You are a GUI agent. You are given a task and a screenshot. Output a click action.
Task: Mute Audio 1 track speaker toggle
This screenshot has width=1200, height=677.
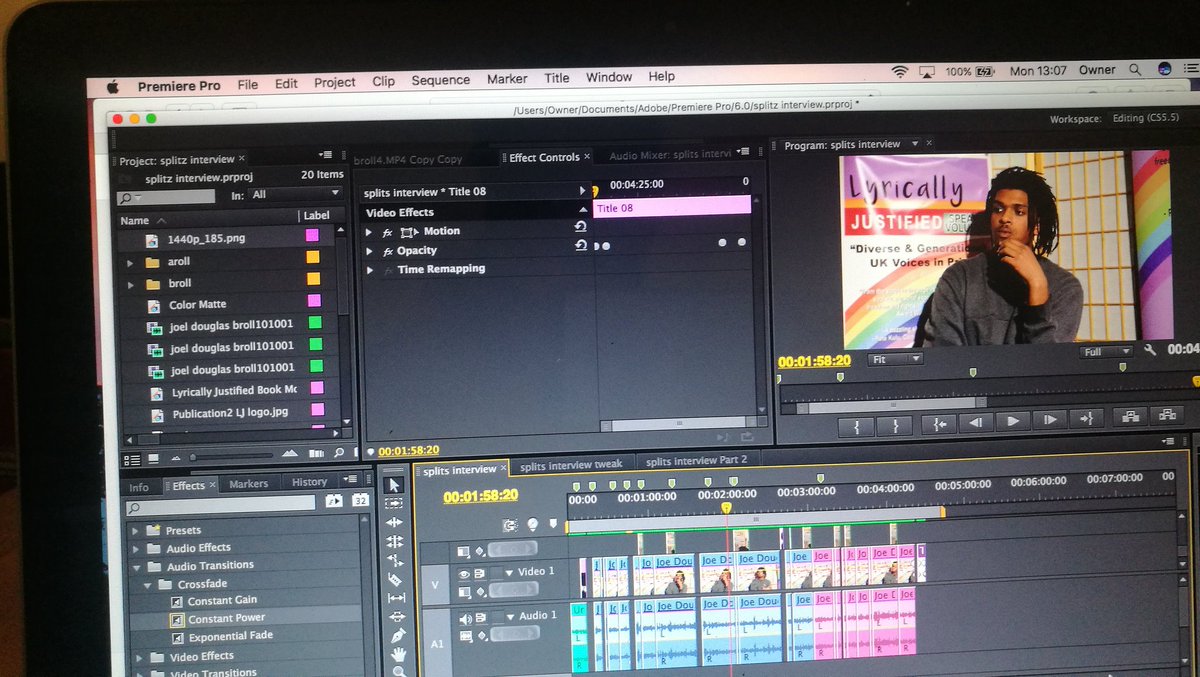click(x=465, y=618)
